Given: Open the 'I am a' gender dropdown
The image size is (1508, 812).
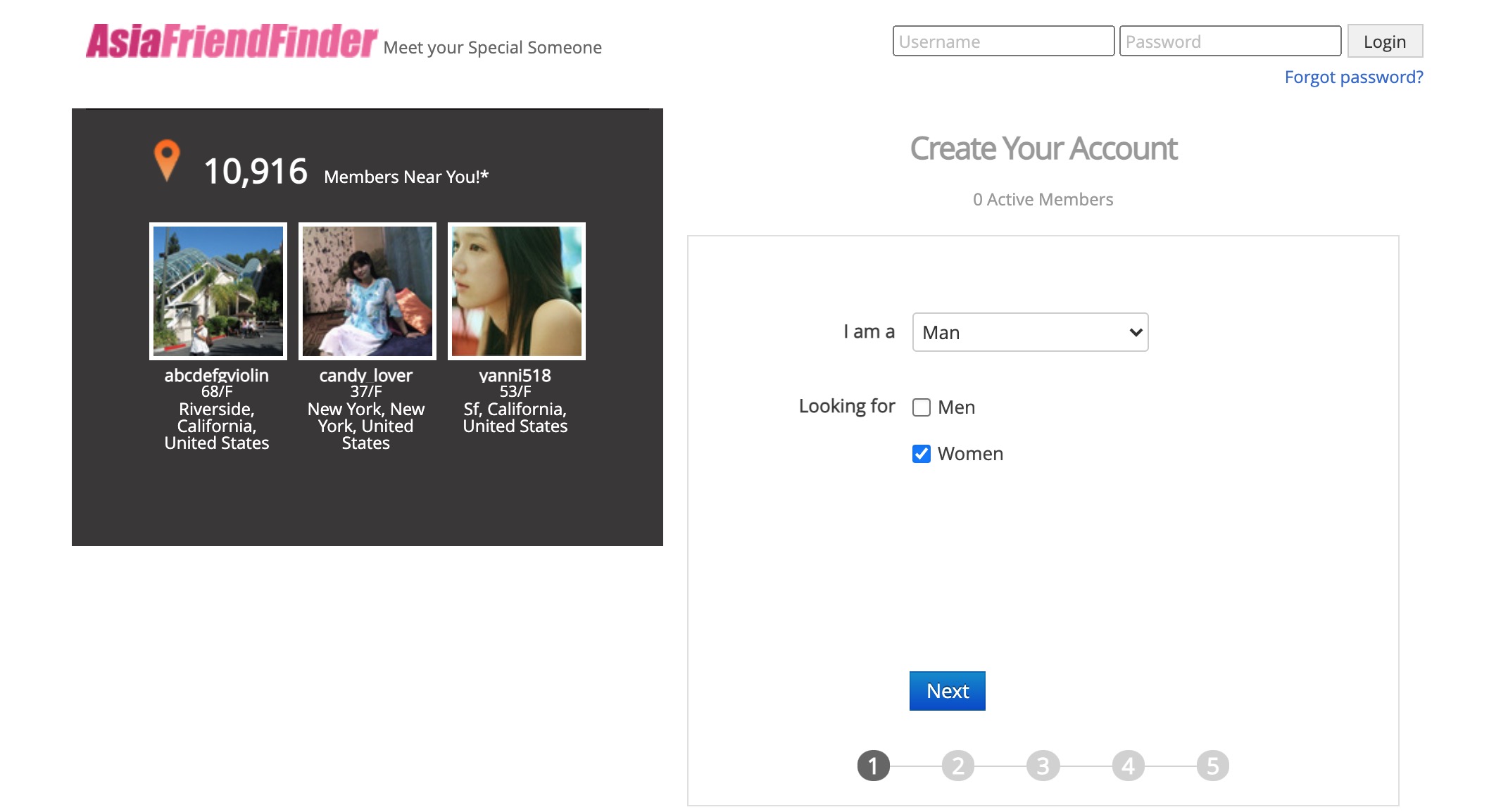Looking at the screenshot, I should pyautogui.click(x=1030, y=332).
